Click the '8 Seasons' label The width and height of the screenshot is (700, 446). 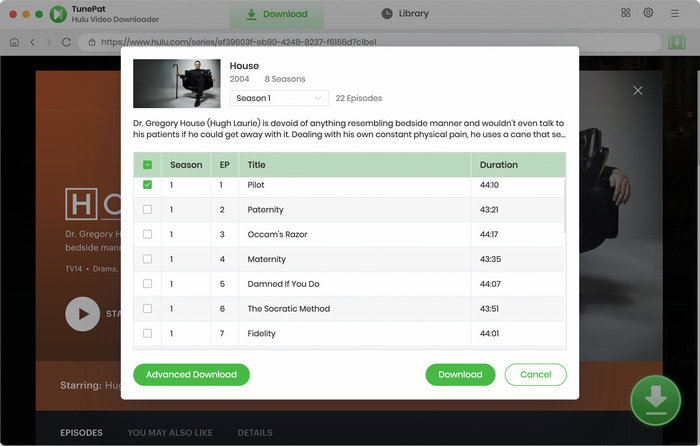coord(285,79)
